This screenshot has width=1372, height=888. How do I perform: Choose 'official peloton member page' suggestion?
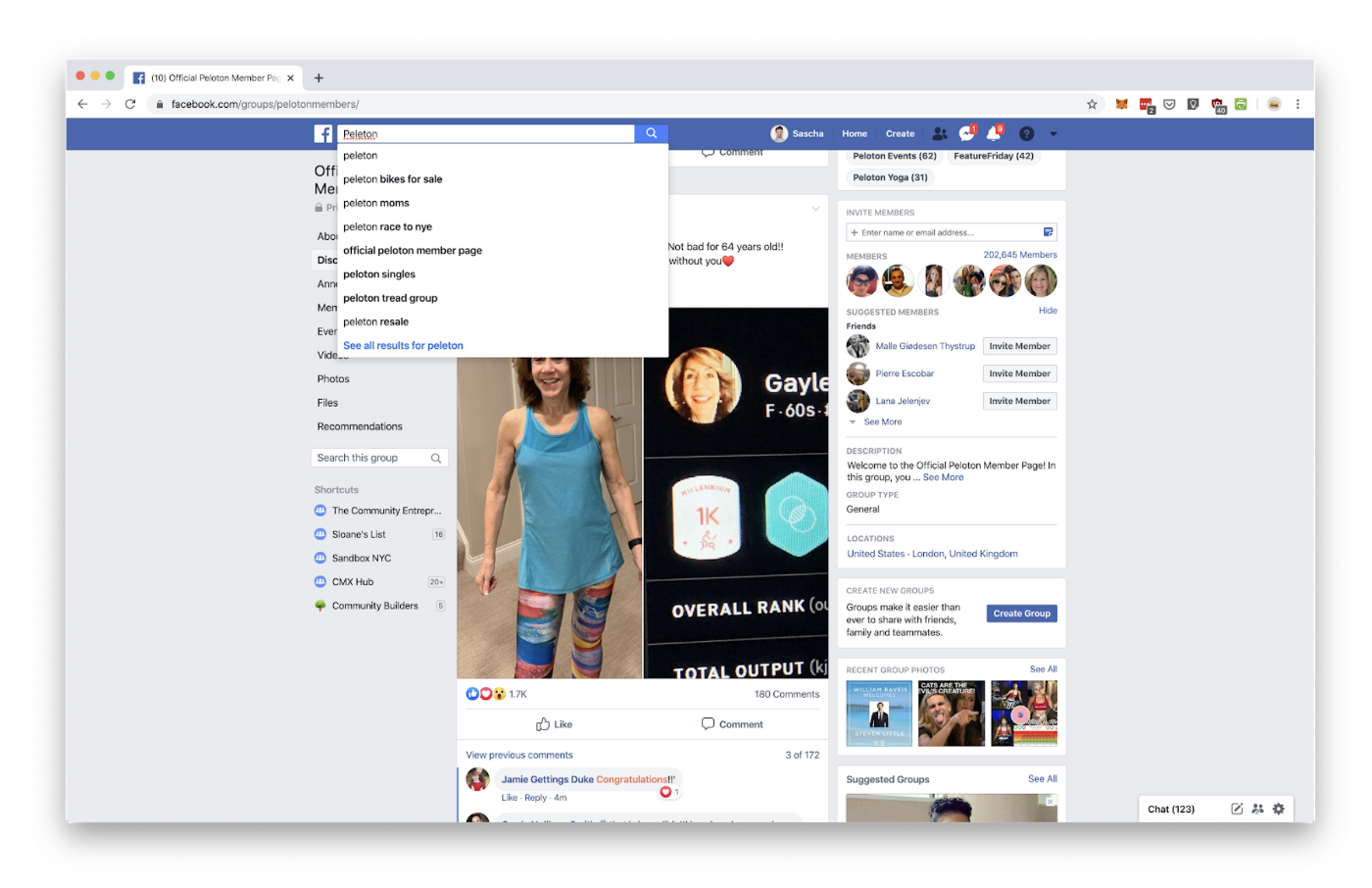point(503,251)
